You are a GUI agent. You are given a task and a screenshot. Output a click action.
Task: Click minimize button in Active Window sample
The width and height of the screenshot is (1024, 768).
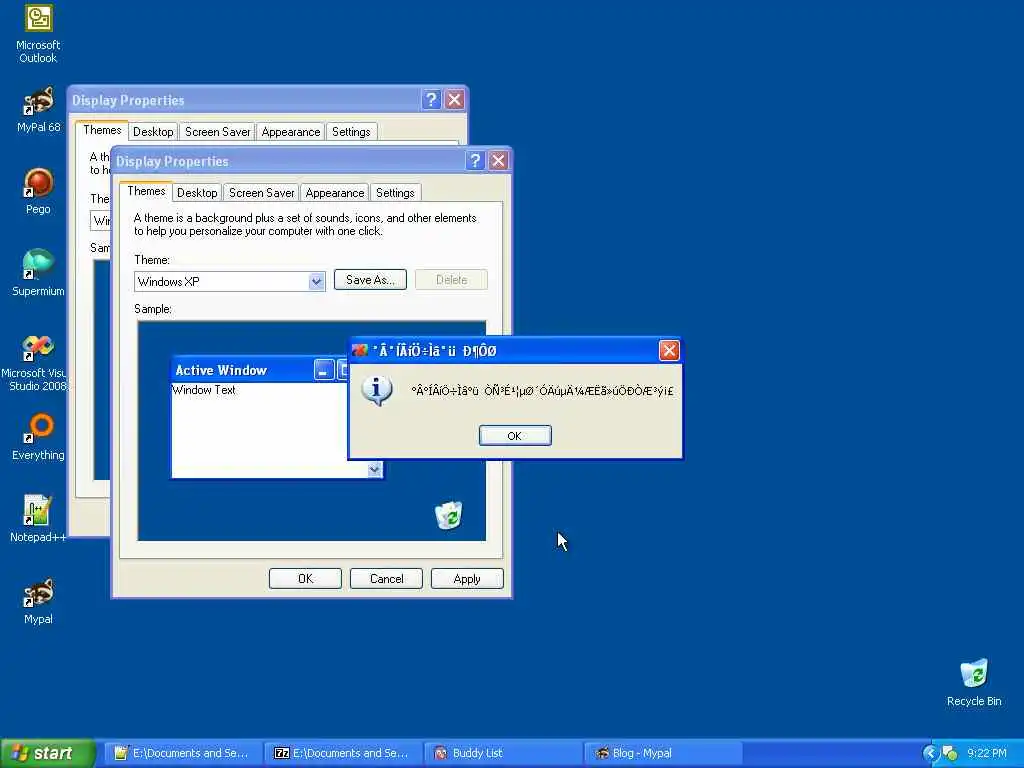pos(323,370)
